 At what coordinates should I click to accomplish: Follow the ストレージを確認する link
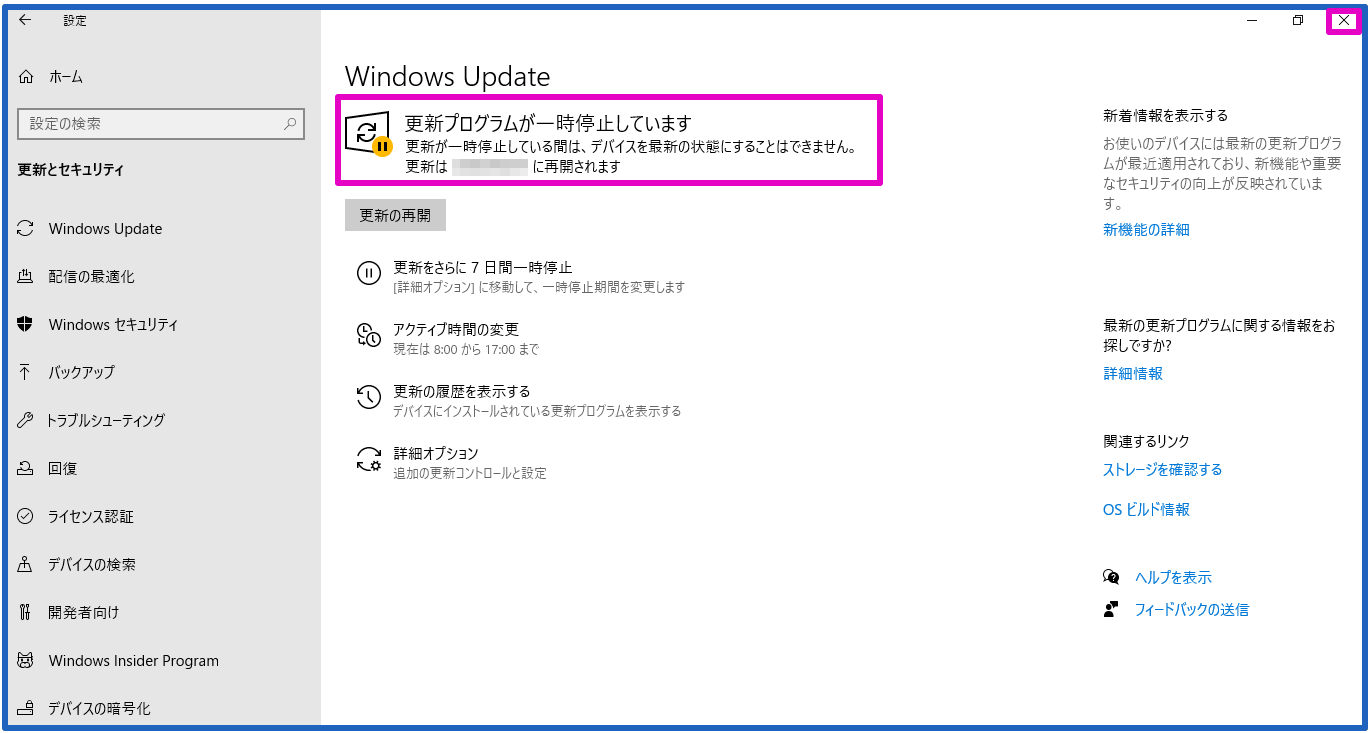click(x=1162, y=470)
